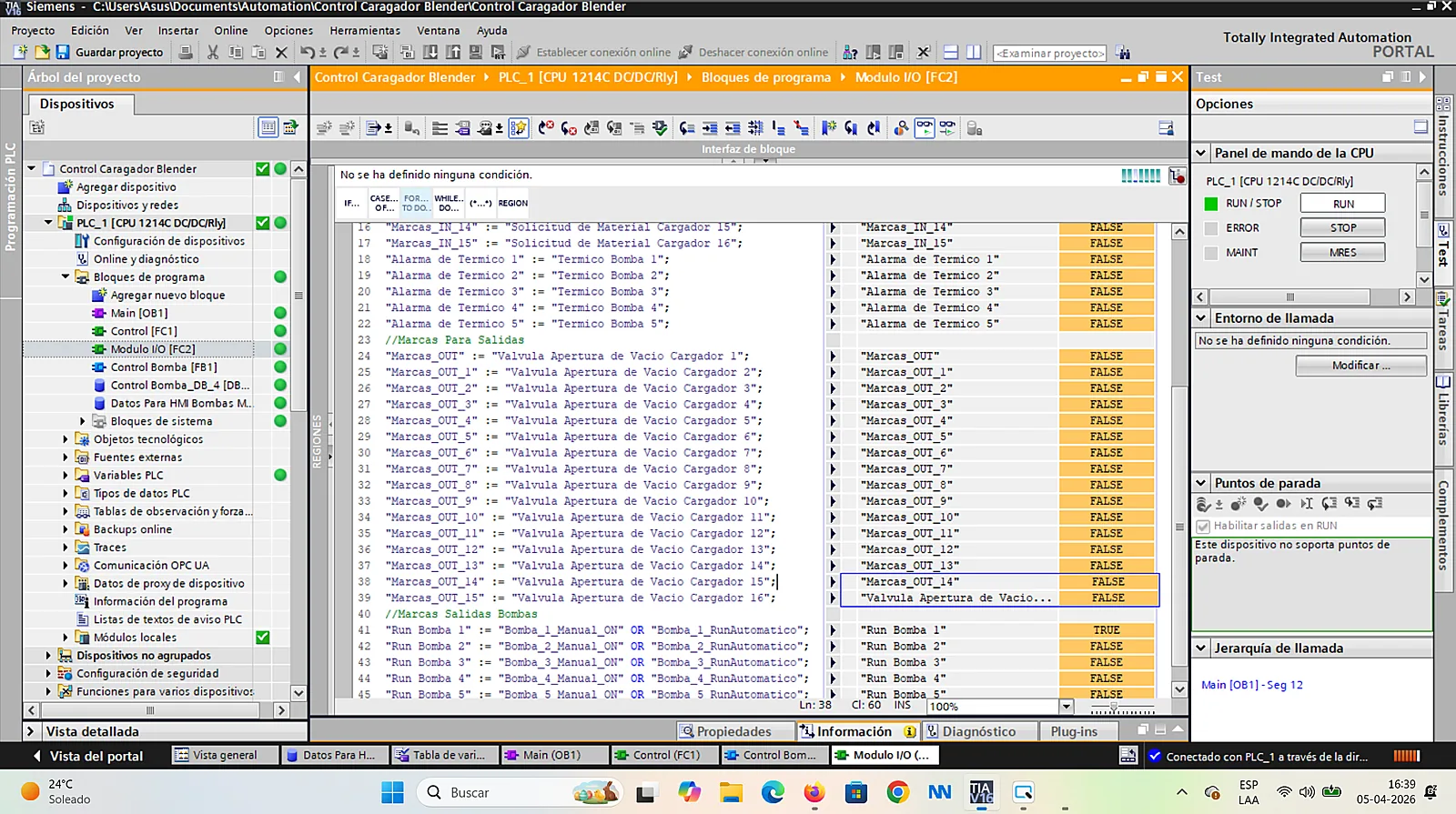Click the disabled Habilitar salidas en RUN checkbox

[1203, 526]
